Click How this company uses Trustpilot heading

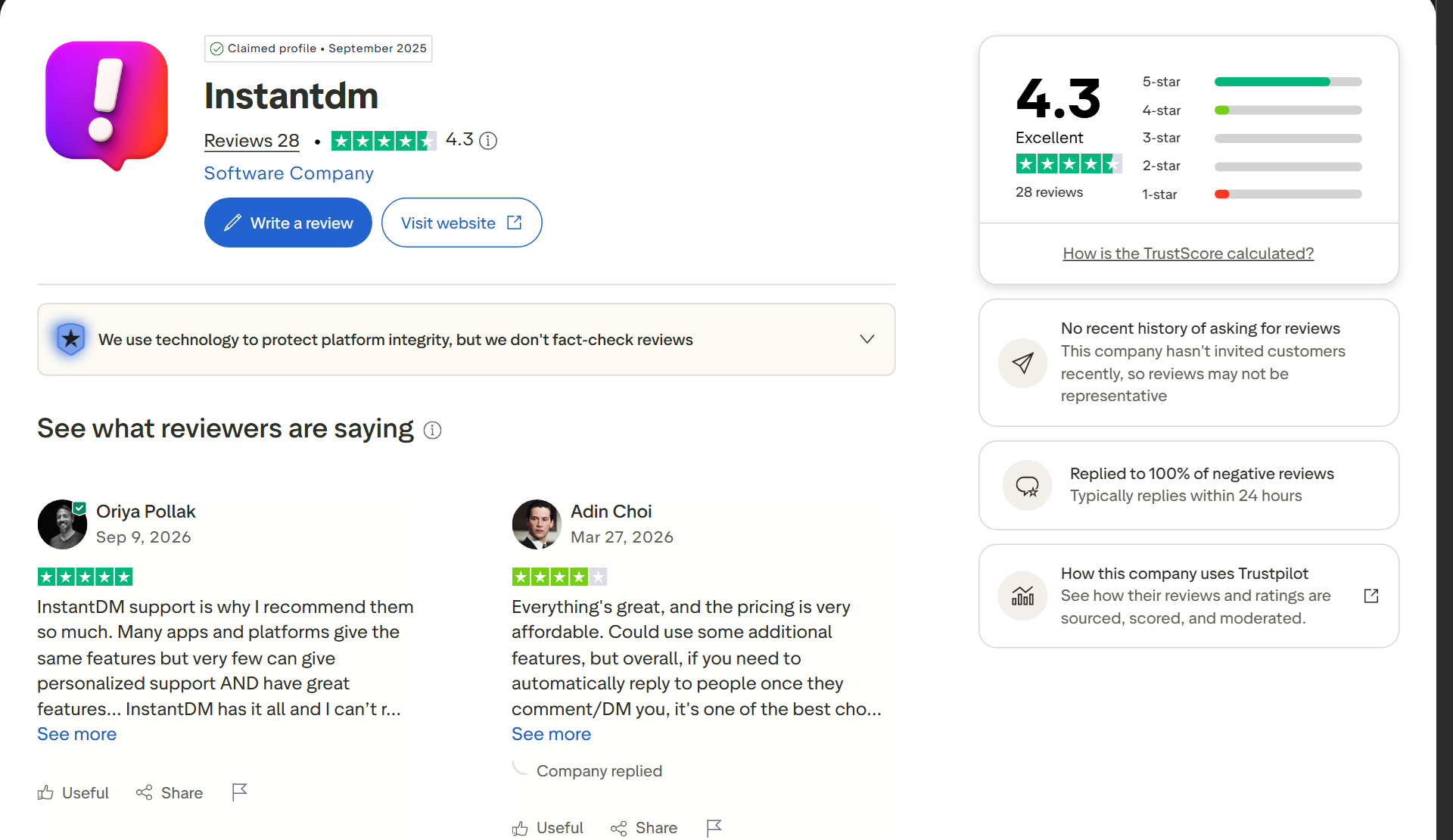[1184, 574]
